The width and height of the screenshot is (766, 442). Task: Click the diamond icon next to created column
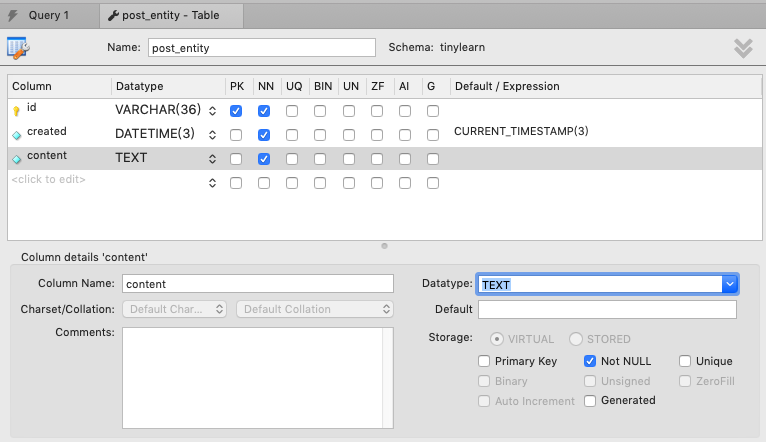(x=16, y=135)
